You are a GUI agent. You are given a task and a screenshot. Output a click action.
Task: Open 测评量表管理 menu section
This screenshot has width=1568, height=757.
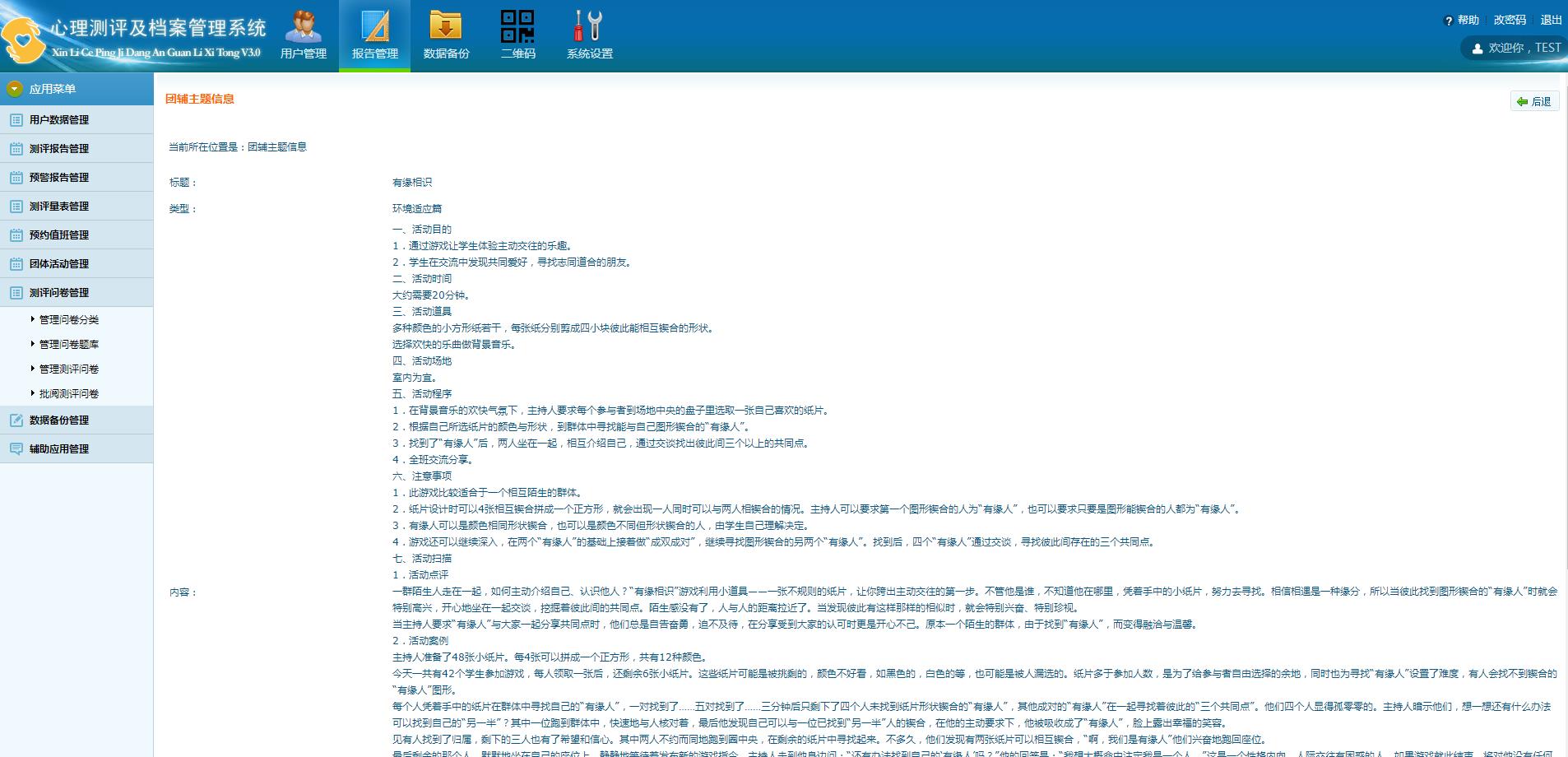(x=77, y=206)
